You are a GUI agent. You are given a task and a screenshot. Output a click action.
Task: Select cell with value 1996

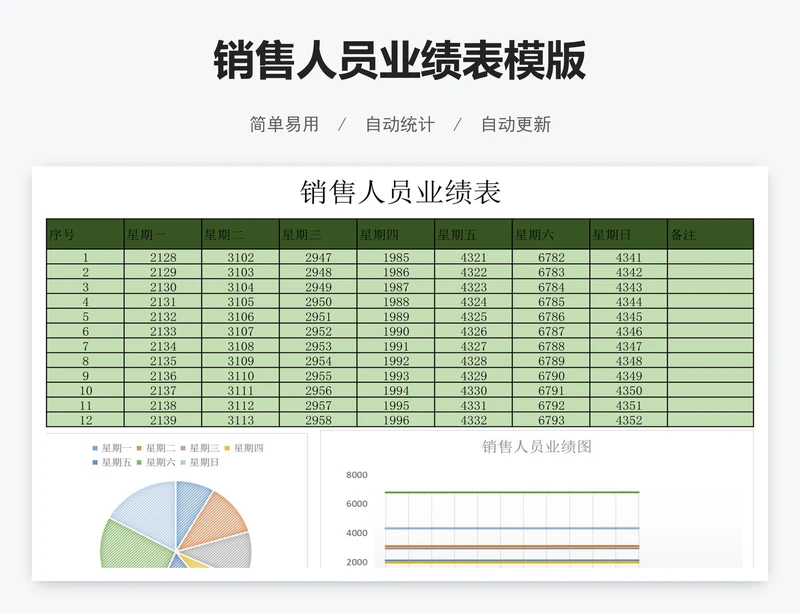(x=395, y=420)
